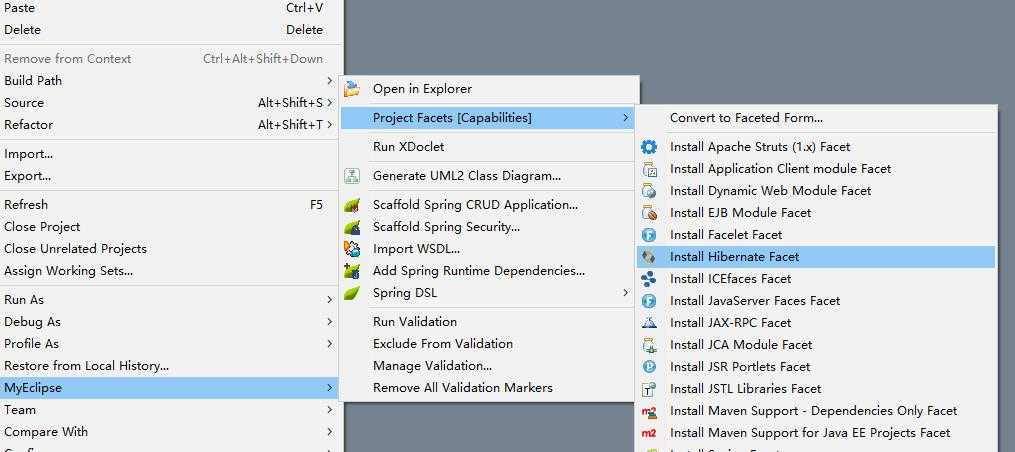Click the Scaffold Spring CRUD Application icon
This screenshot has width=1015, height=452.
coord(351,205)
